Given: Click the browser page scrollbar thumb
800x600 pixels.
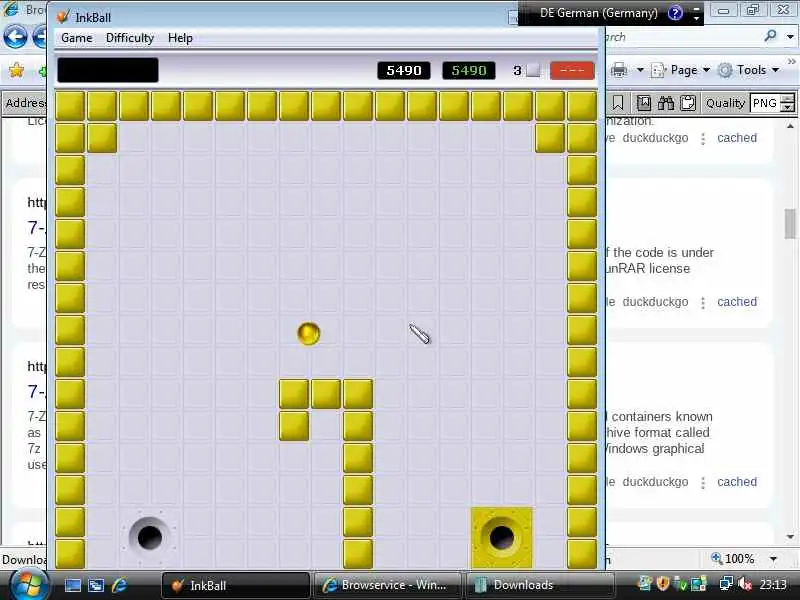Looking at the screenshot, I should click(790, 223).
